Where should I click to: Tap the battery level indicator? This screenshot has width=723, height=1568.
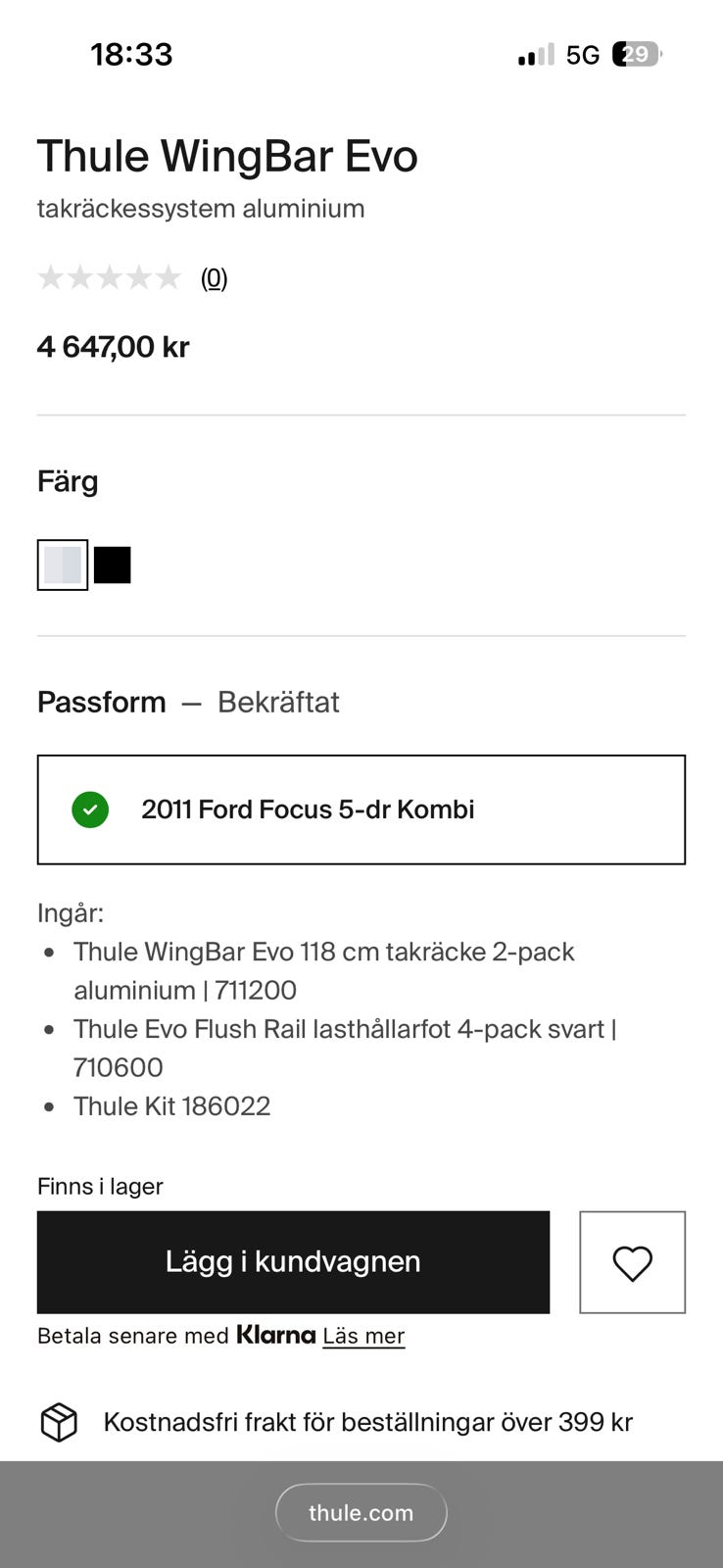tap(637, 54)
